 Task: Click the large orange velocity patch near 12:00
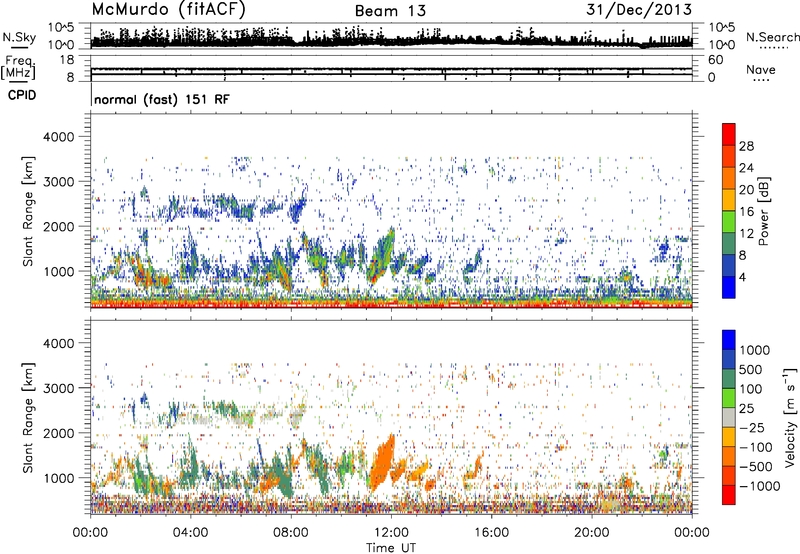point(383,464)
